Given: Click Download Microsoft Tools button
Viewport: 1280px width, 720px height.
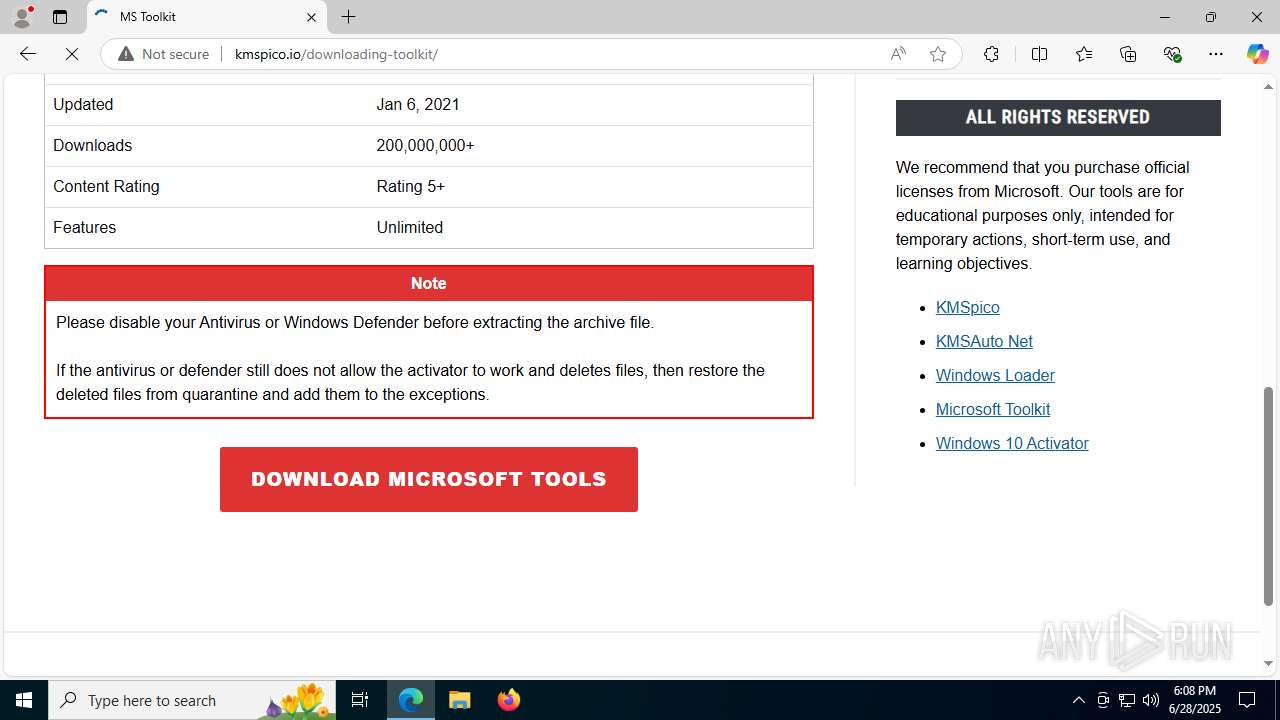Looking at the screenshot, I should (429, 479).
